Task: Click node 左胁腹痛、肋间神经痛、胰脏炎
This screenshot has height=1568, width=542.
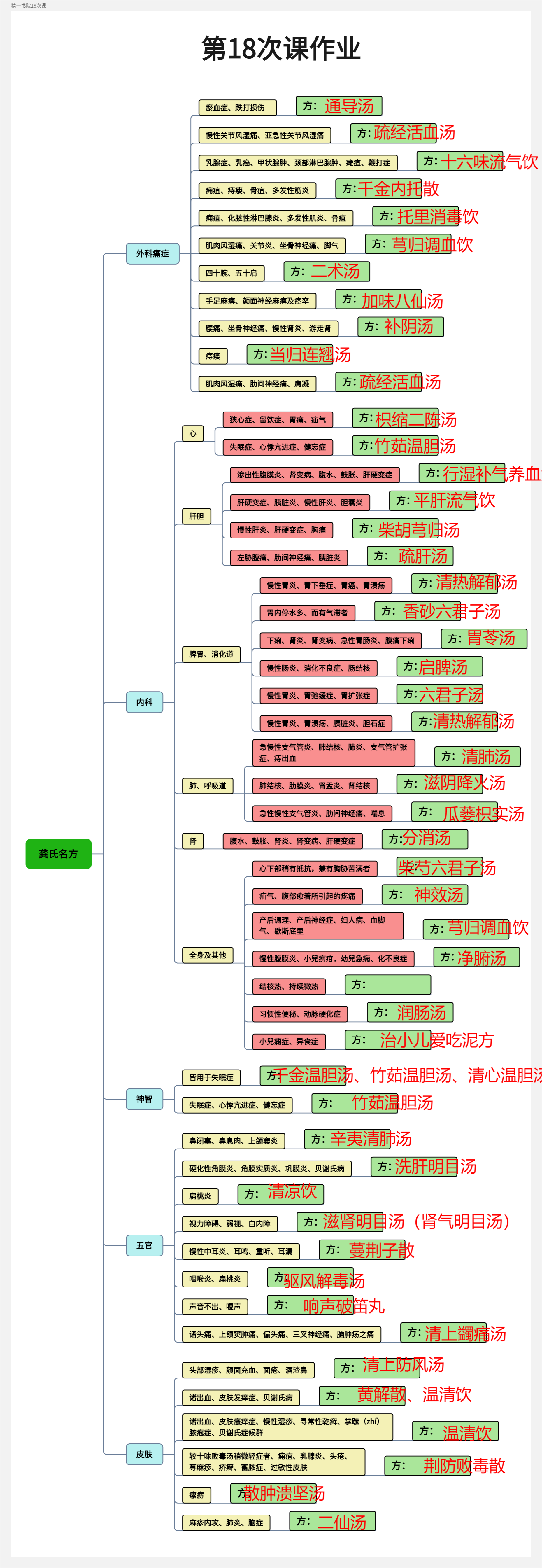Action: [289, 558]
